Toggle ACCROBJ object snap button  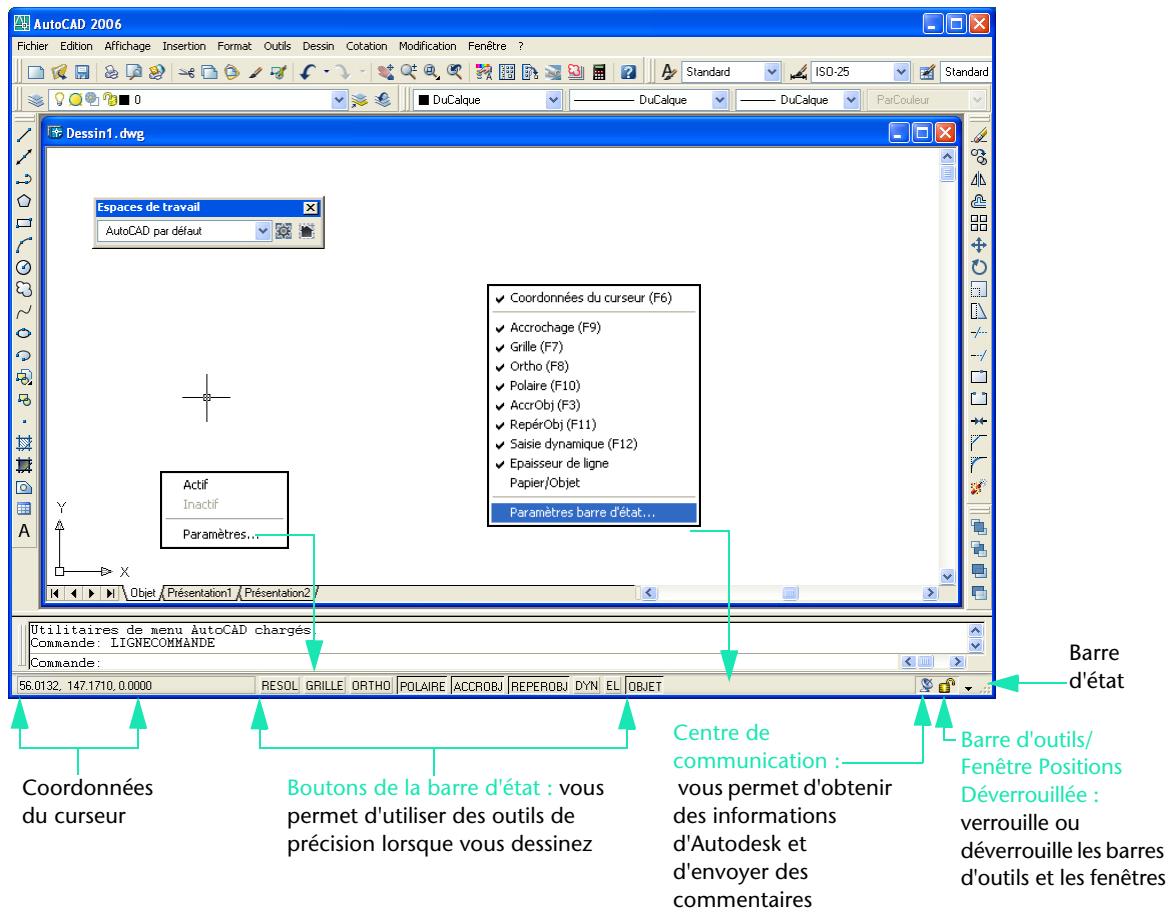point(478,685)
